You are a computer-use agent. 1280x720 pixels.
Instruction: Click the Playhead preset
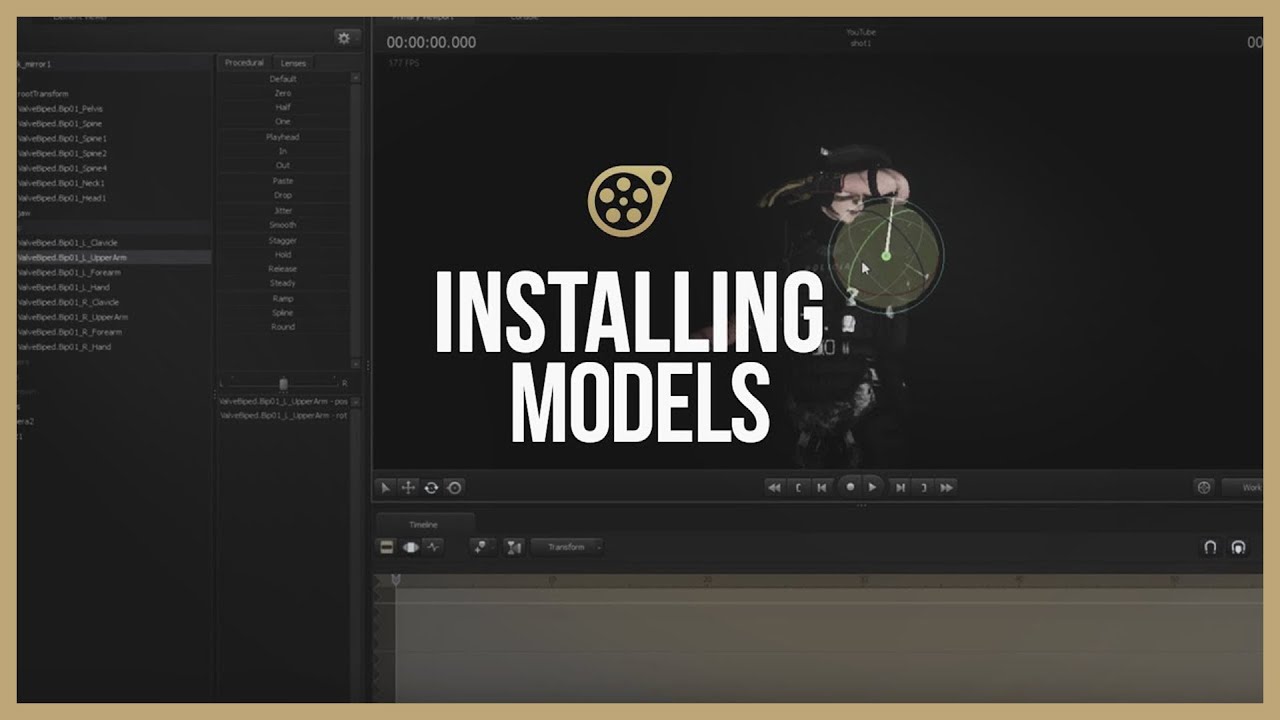(x=283, y=137)
